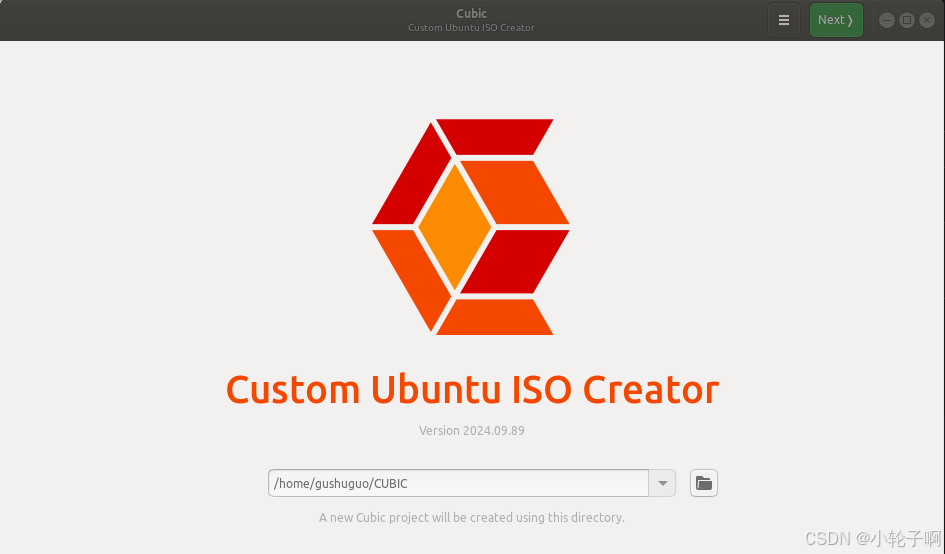
Task: Click the 'Custom Ubuntu ISO Creator' heading
Action: coord(472,389)
